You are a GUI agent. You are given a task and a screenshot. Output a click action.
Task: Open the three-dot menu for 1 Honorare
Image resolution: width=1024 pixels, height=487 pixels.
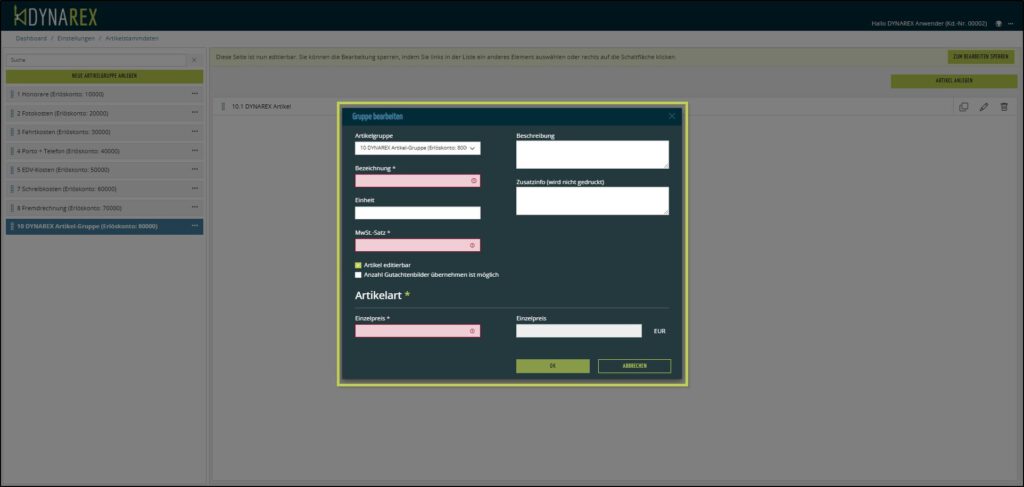pos(195,94)
